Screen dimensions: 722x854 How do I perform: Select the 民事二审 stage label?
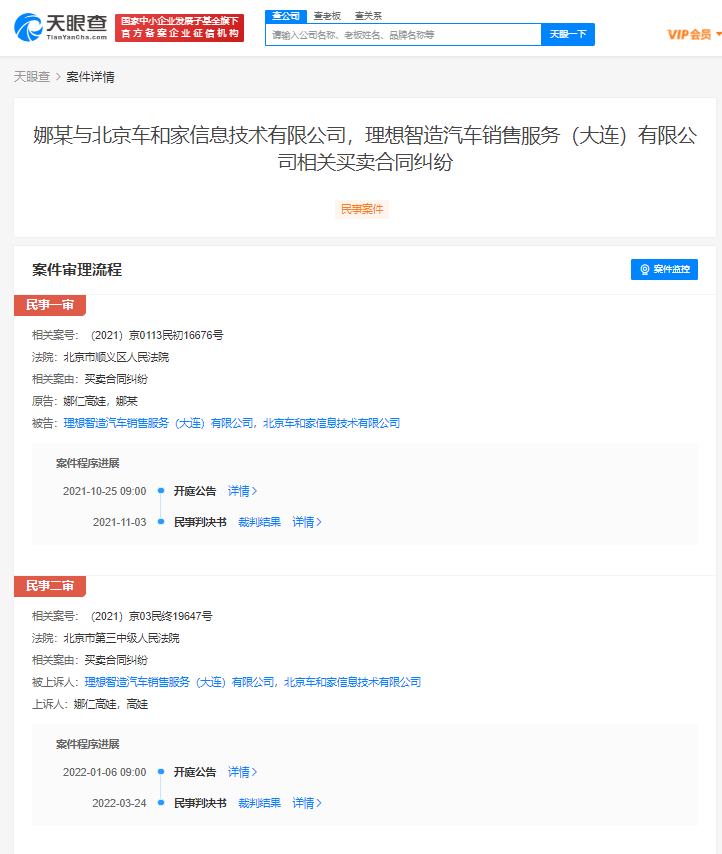pyautogui.click(x=50, y=586)
